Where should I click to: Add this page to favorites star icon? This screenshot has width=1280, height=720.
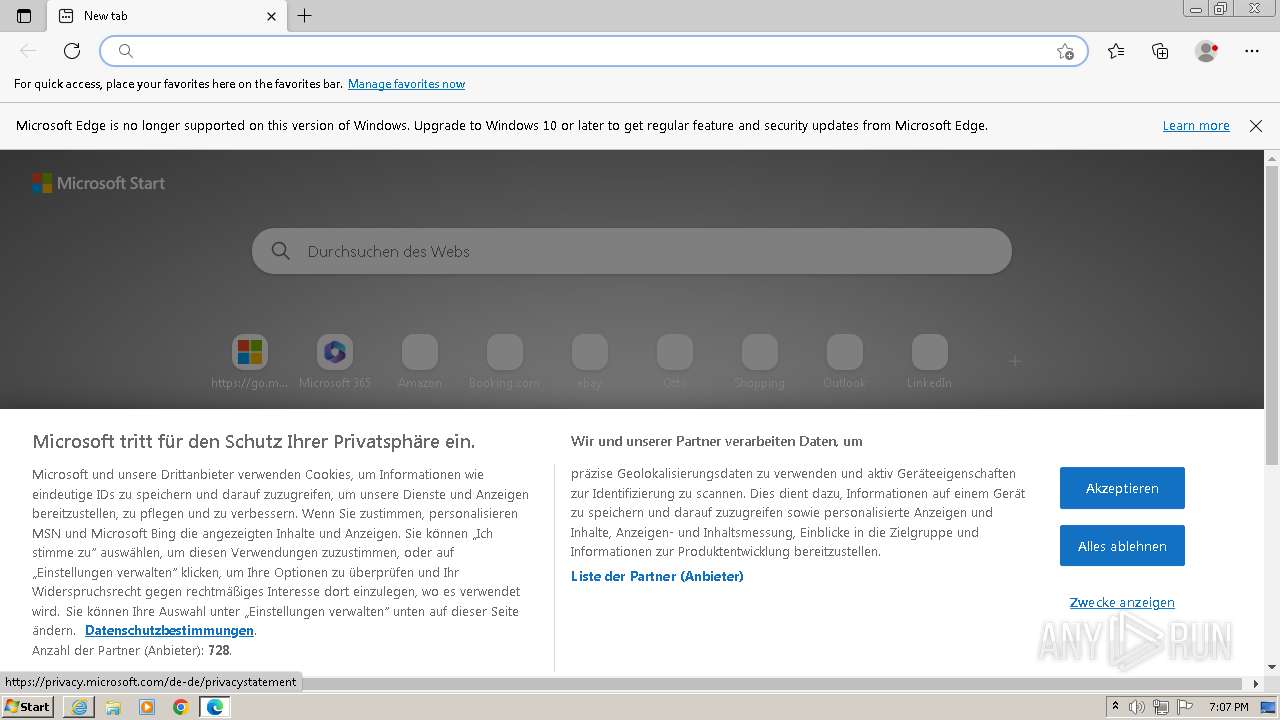tap(1065, 51)
